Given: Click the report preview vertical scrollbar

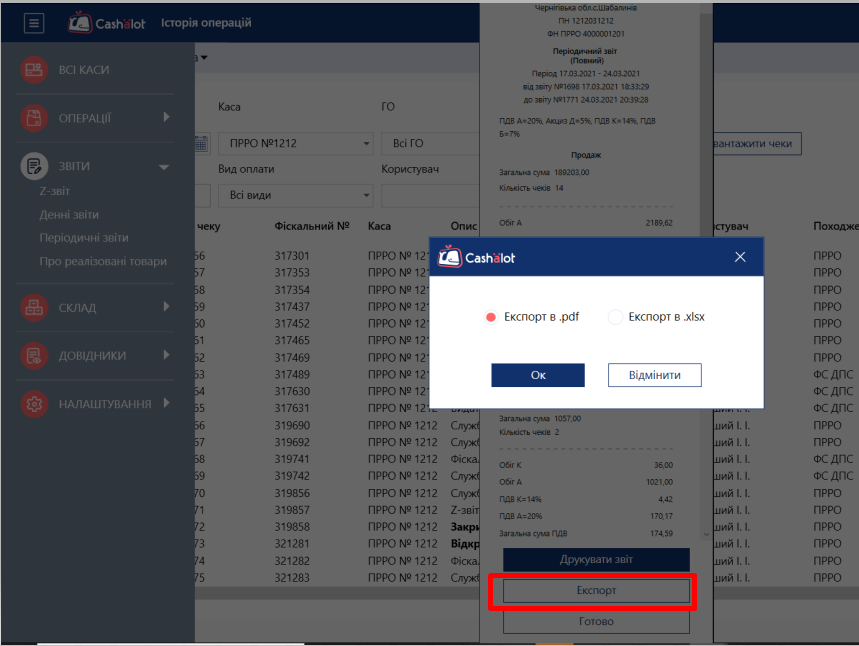Looking at the screenshot, I should coord(706,274).
